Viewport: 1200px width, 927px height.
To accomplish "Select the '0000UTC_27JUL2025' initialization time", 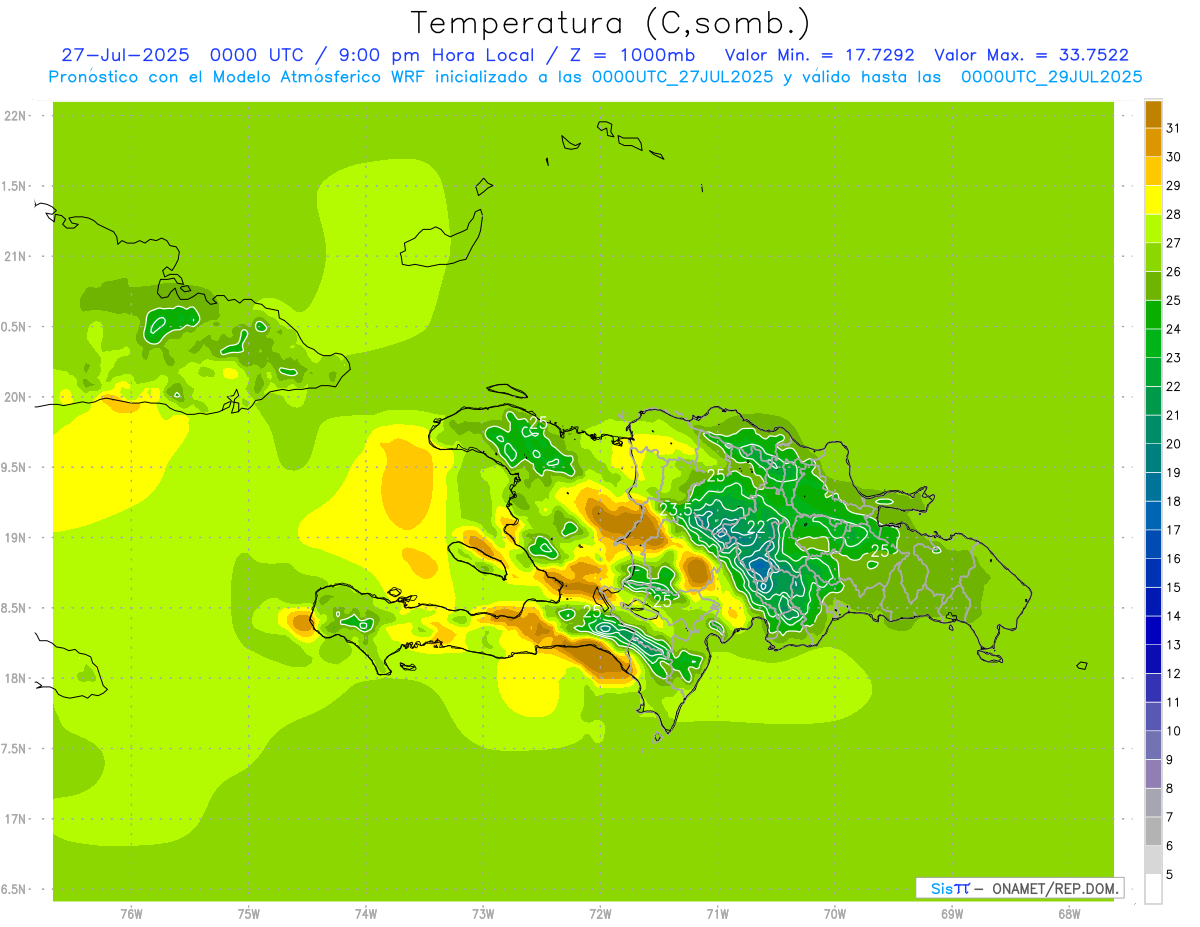I will click(683, 77).
